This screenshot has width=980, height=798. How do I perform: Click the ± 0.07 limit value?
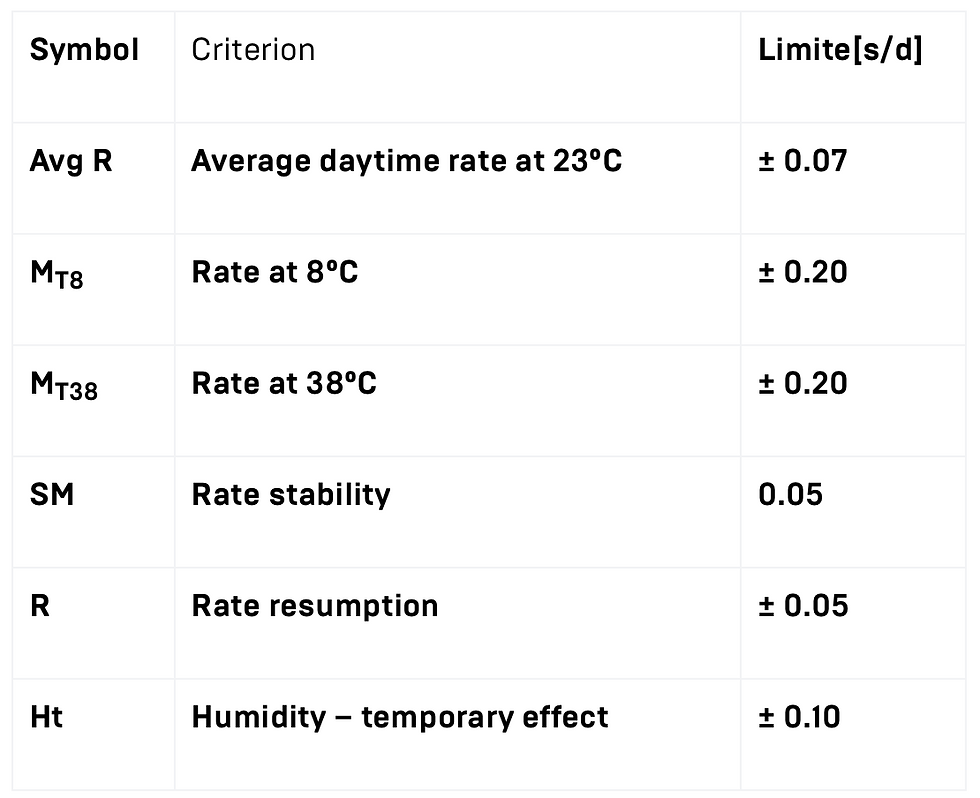click(802, 161)
